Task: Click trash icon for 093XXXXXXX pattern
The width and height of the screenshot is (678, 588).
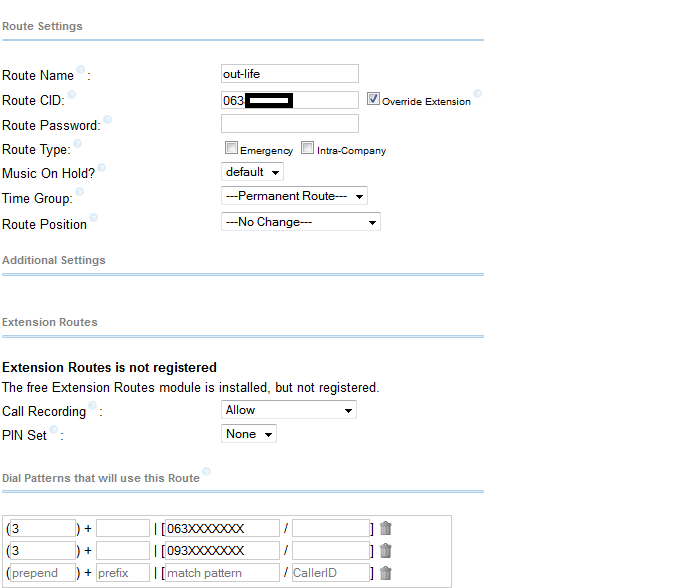Action: tap(386, 550)
